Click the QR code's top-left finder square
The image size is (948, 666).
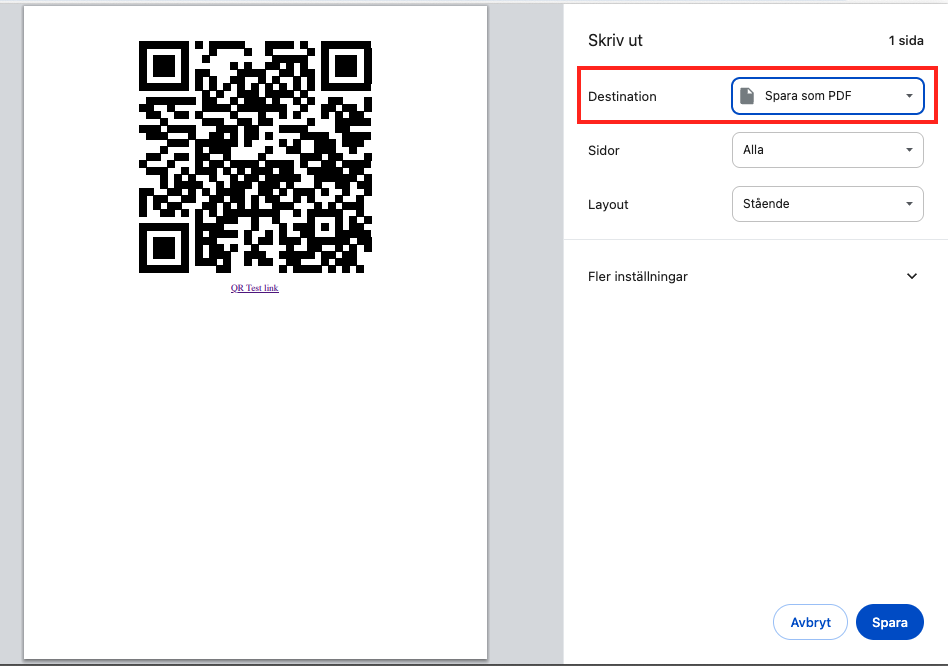point(163,66)
